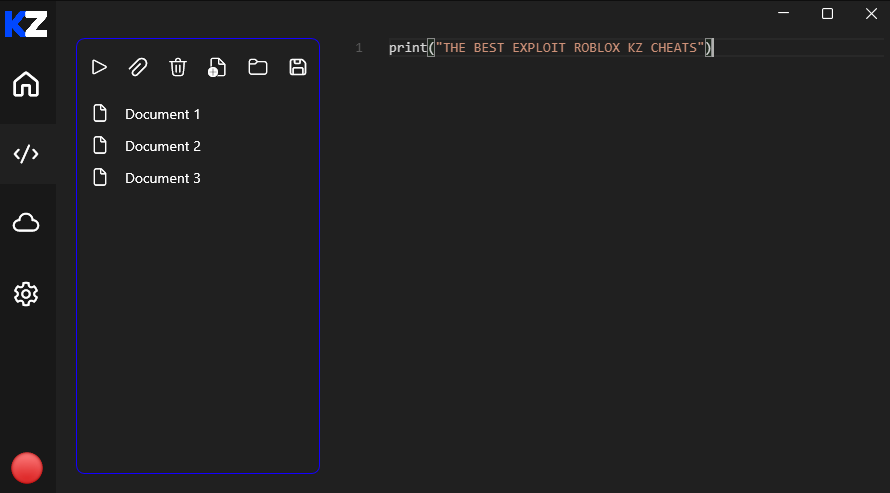Execute script with the play icon

(99, 68)
